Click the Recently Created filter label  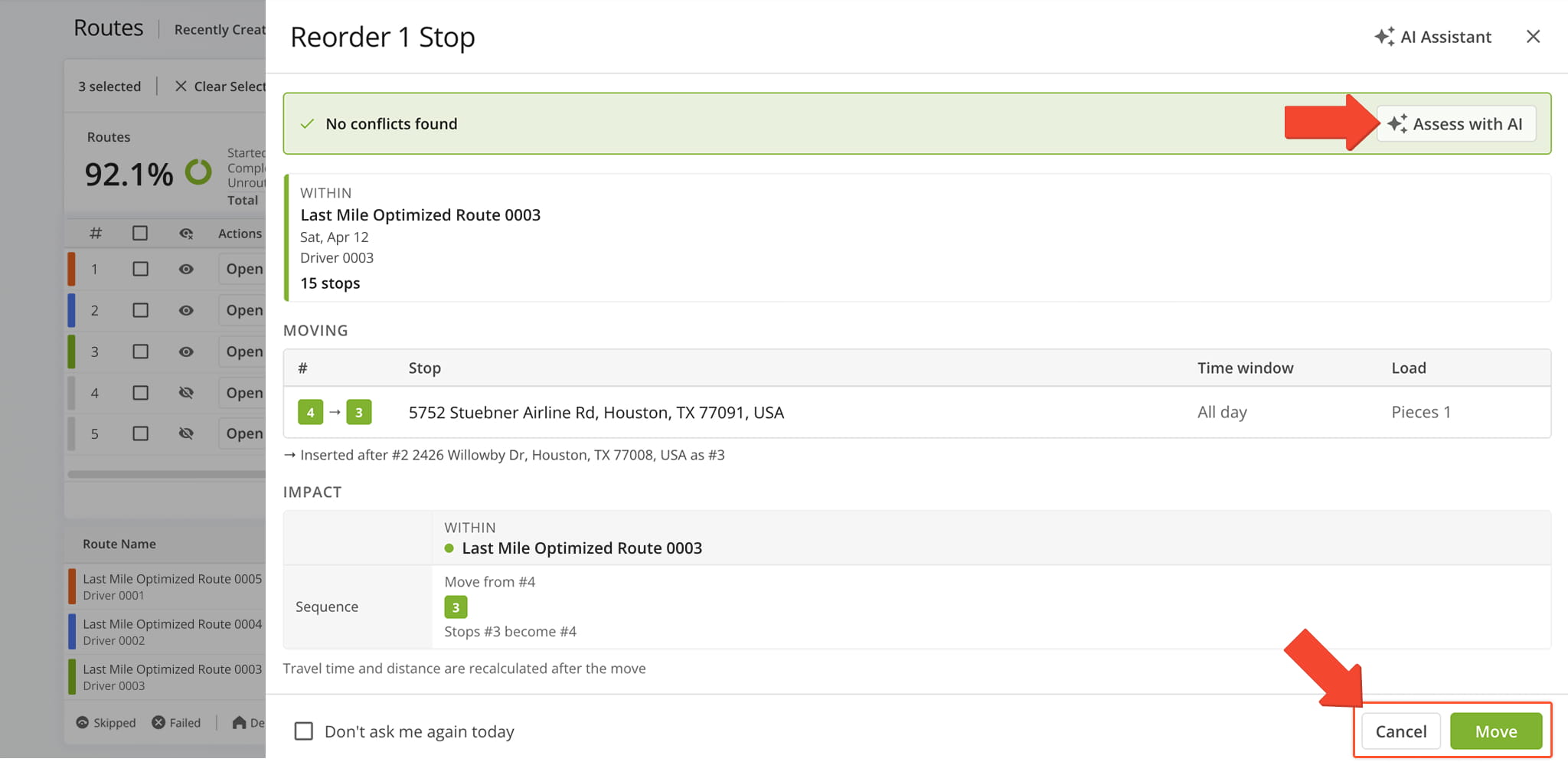(220, 29)
